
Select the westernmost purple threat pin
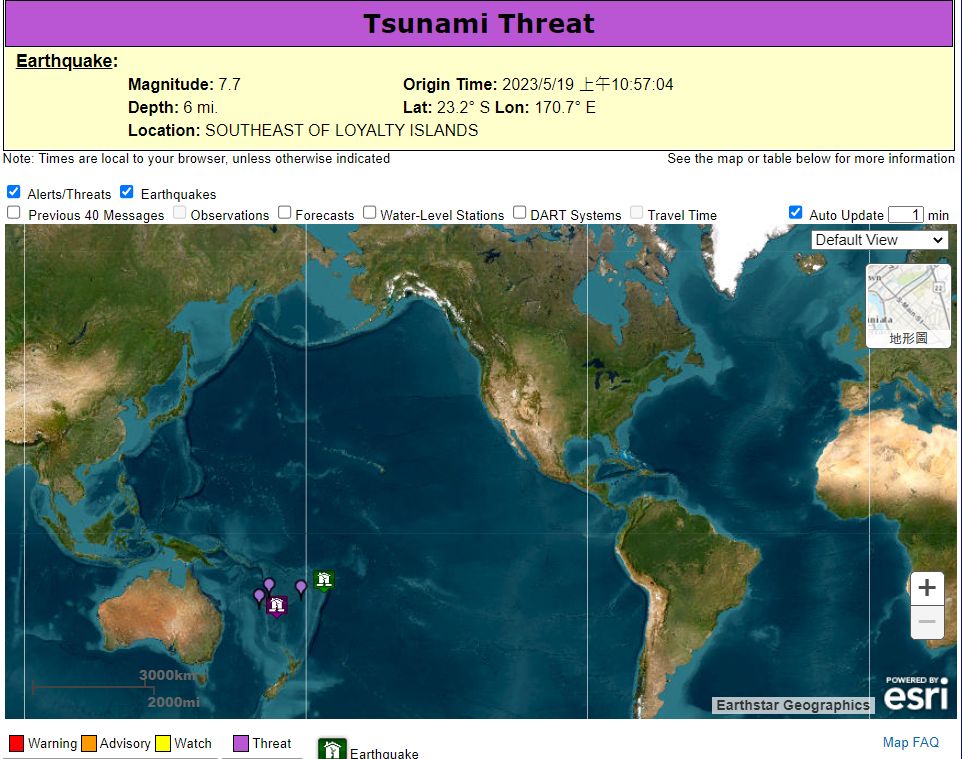coord(259,597)
